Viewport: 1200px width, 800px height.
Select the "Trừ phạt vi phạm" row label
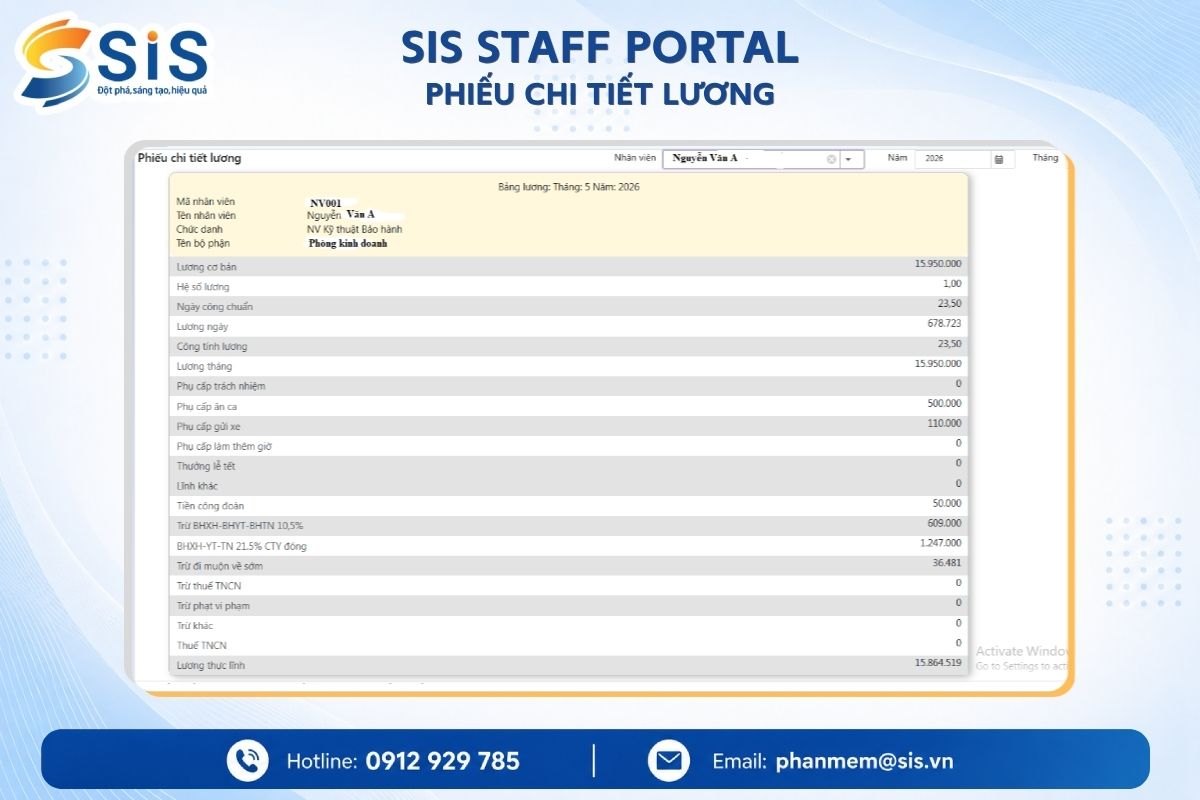pos(212,605)
